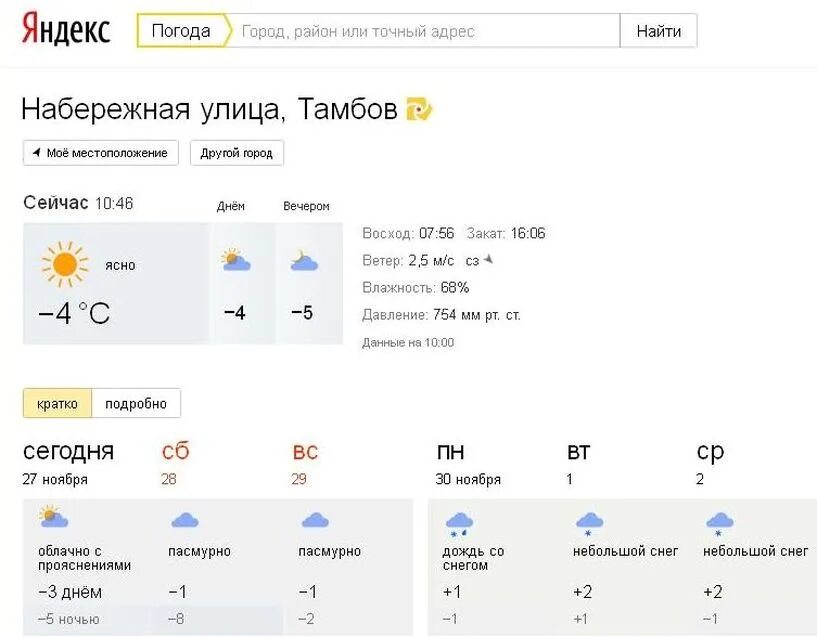Click today's partly cloudy forecast icon
Screen dimensions: 817x637
(x=53, y=517)
